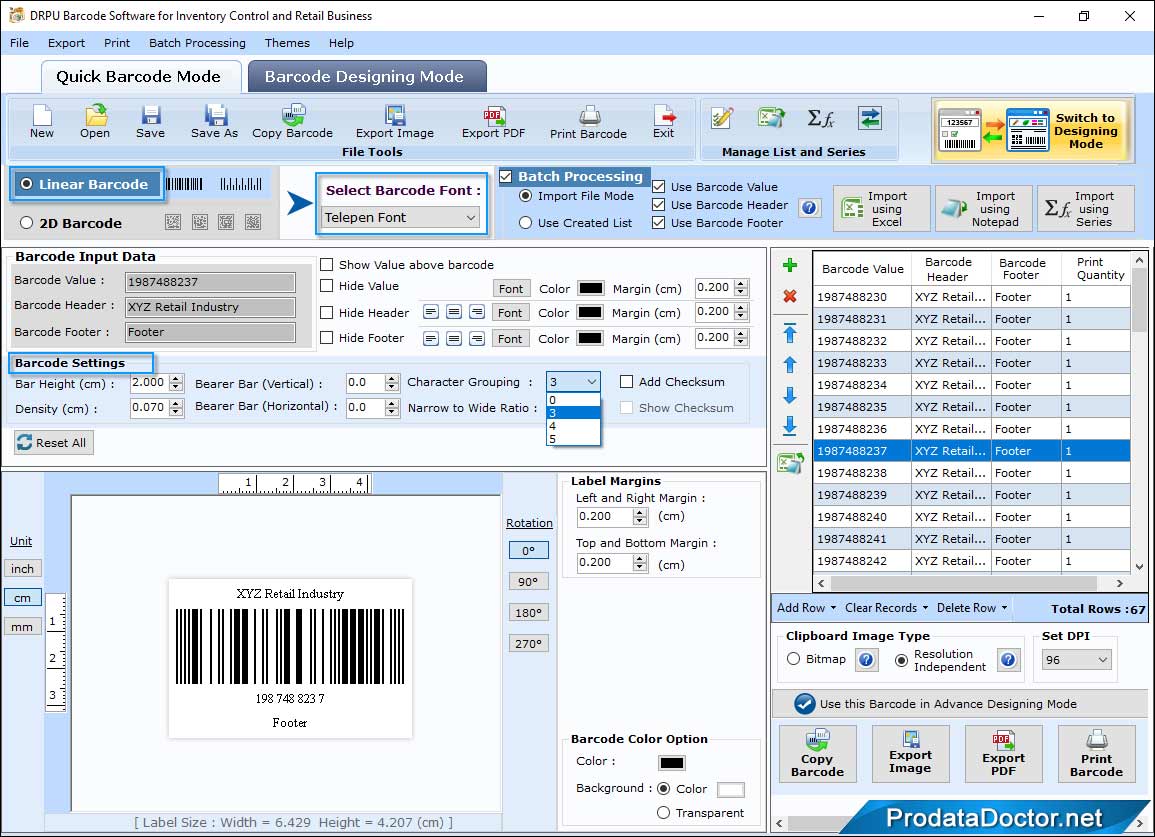Click the Exit icon

(x=664, y=121)
